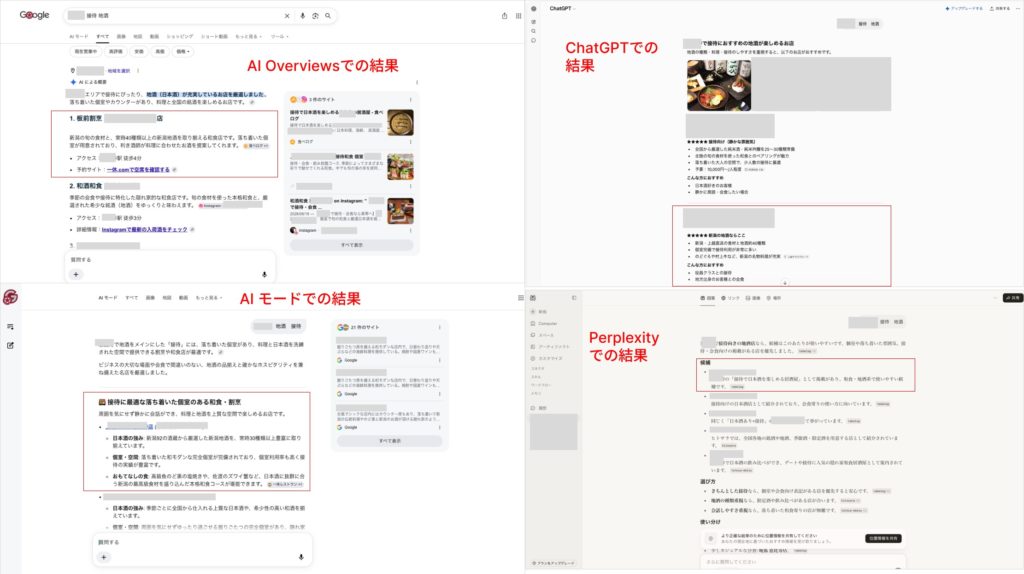Click the dark location sharing button in Perplexity

pyautogui.click(x=884, y=538)
